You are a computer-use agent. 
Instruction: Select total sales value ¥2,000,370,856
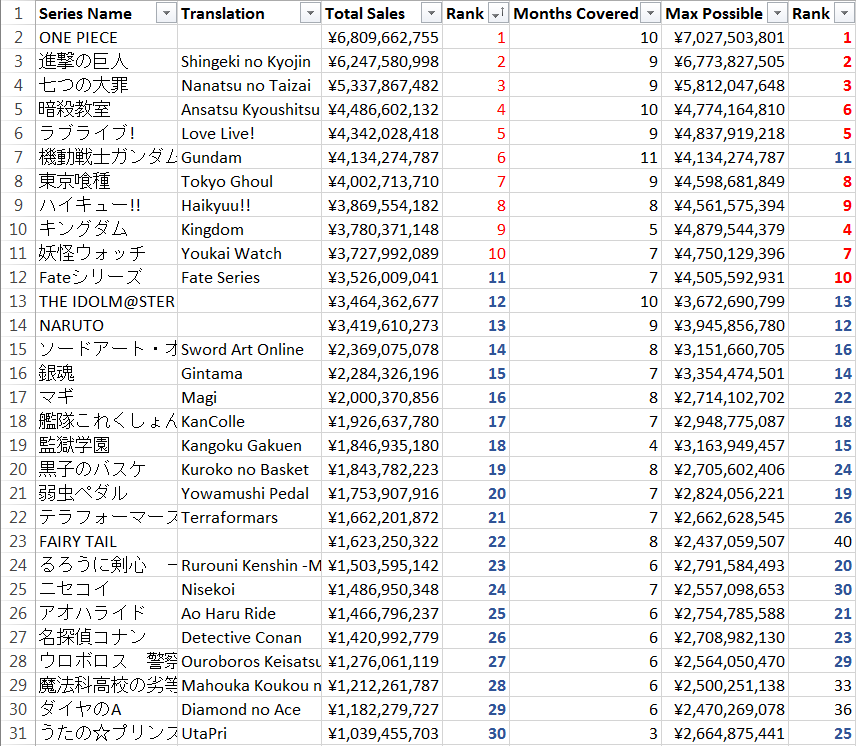382,398
